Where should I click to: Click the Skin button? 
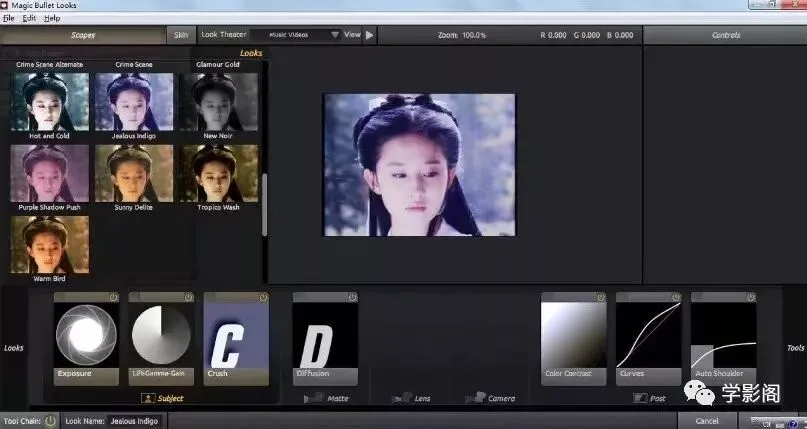[181, 35]
